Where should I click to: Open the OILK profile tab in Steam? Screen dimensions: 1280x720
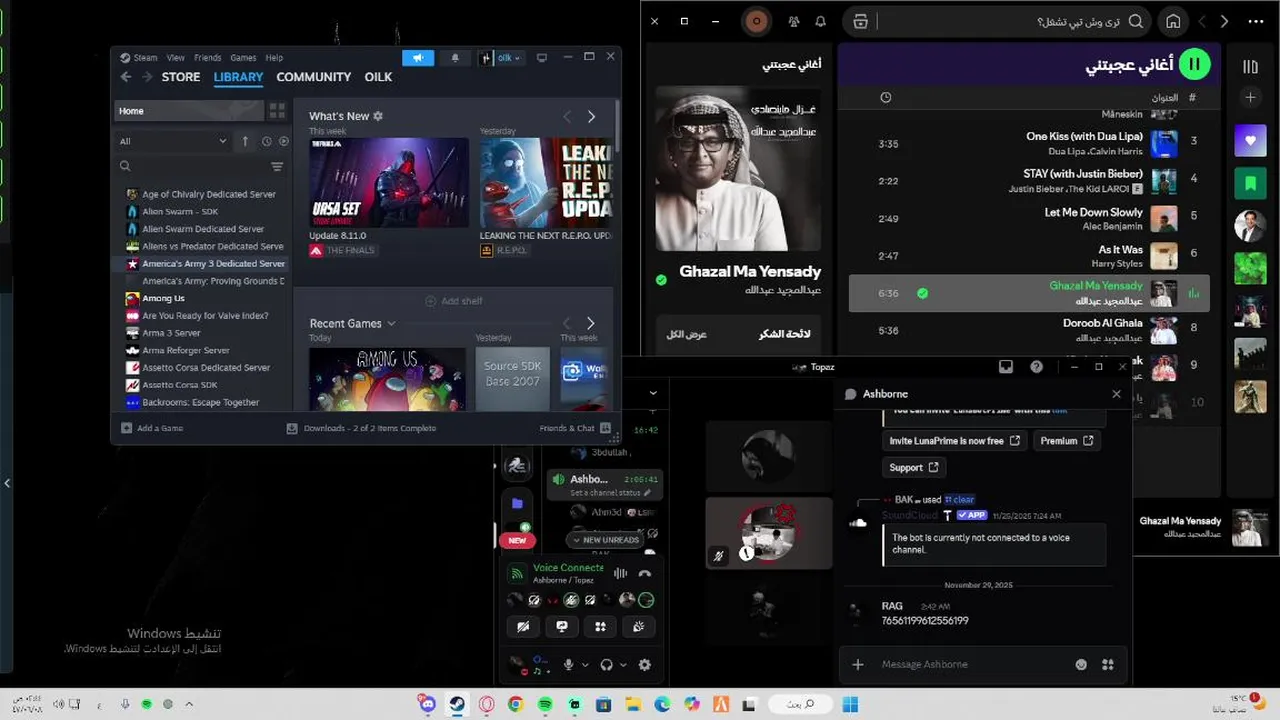[378, 77]
